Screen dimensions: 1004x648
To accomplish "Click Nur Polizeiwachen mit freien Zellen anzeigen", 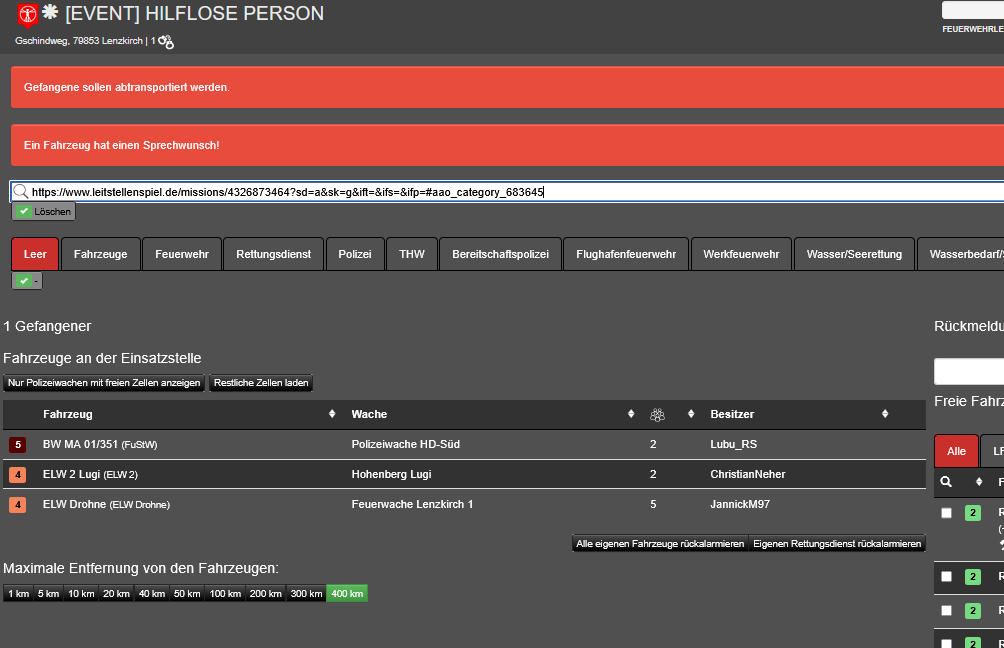I will (x=104, y=383).
